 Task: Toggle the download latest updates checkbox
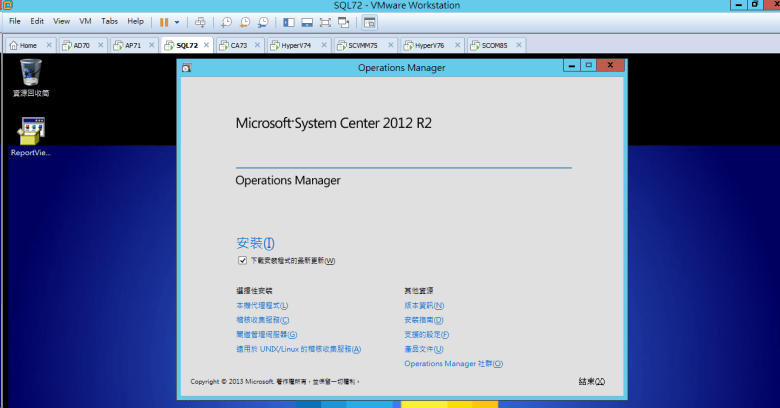(x=242, y=260)
